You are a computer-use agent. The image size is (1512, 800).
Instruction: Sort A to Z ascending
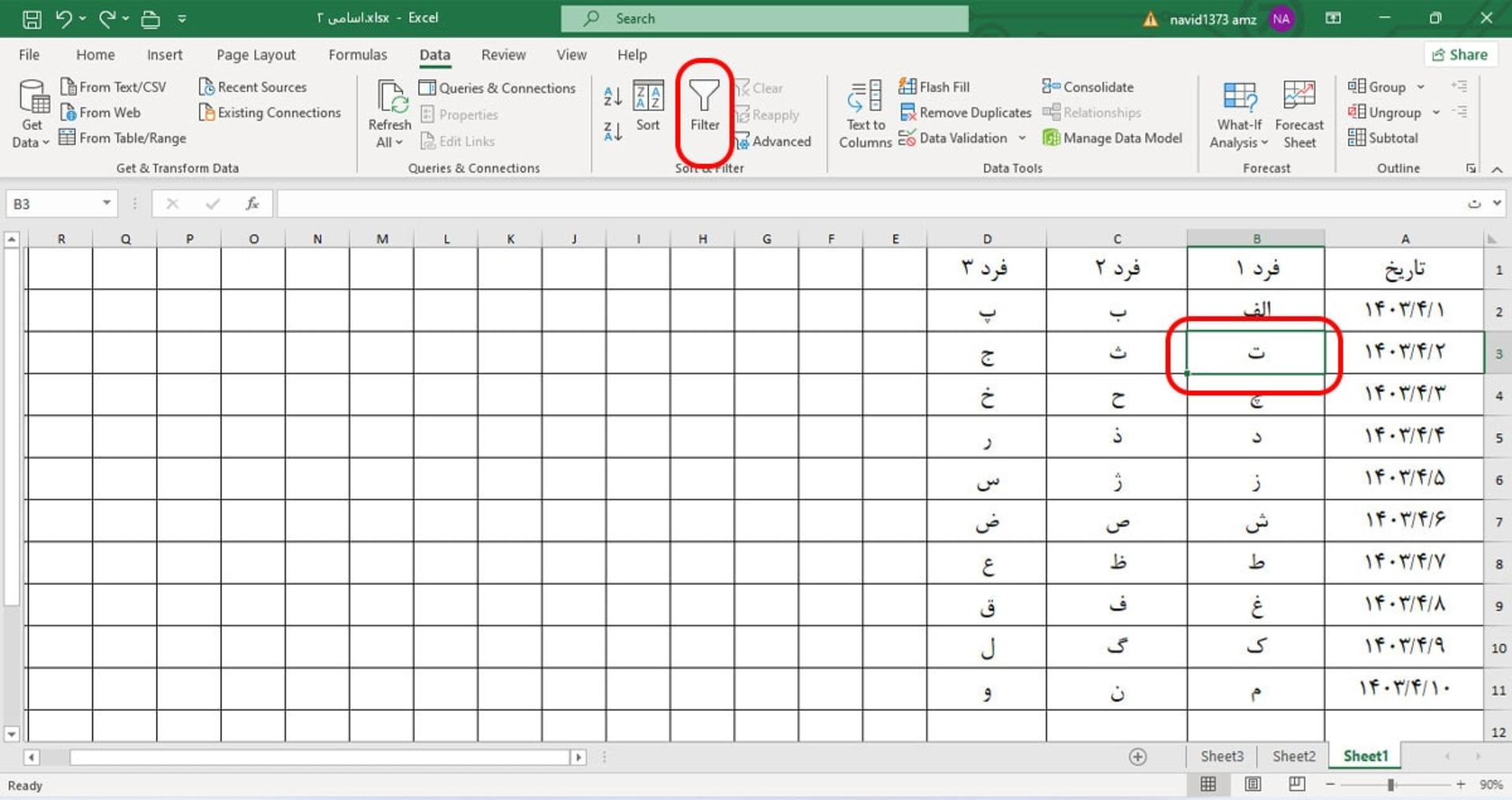click(x=613, y=96)
